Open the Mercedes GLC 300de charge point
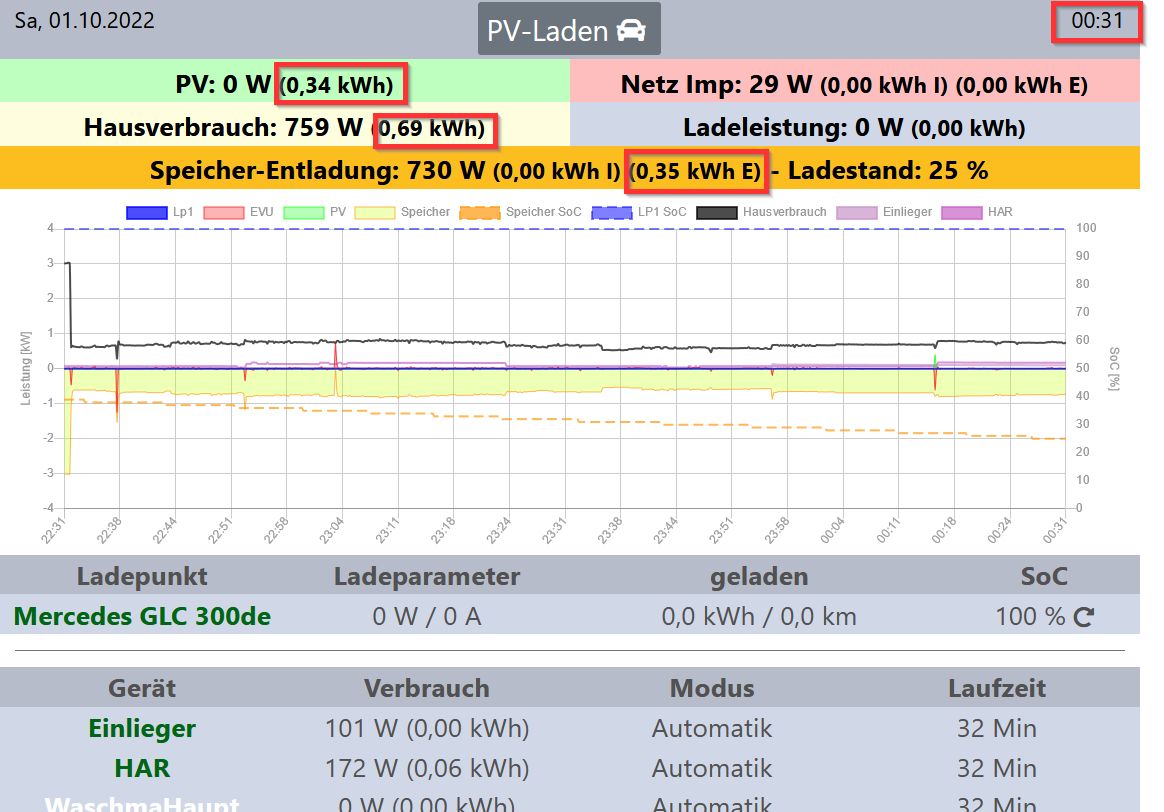Screen dimensions: 1164x812 point(142,616)
